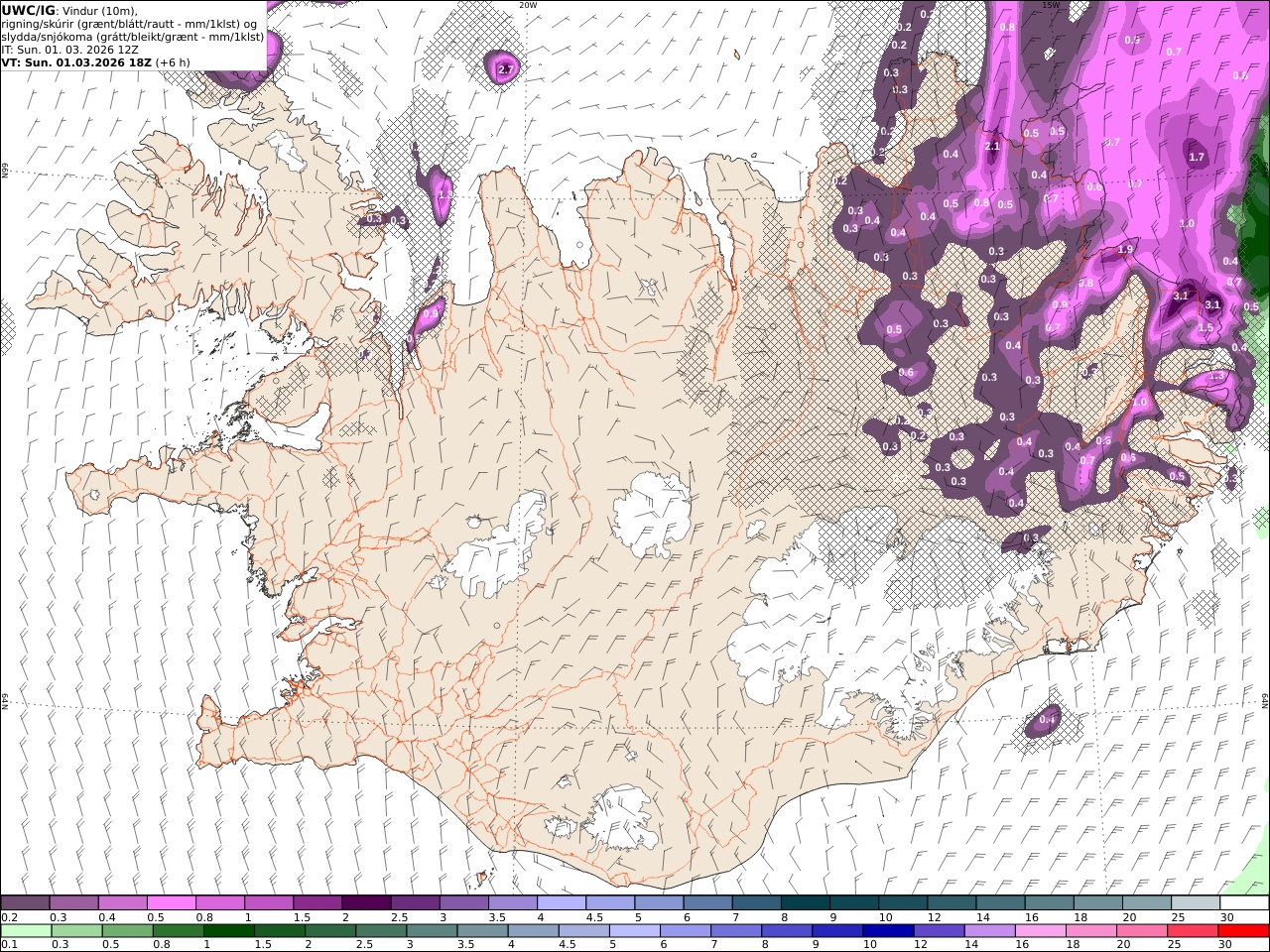Click the darkest green 1 swatch in lower legend row
Screen dimensions: 1270x952
pyautogui.click(x=229, y=931)
